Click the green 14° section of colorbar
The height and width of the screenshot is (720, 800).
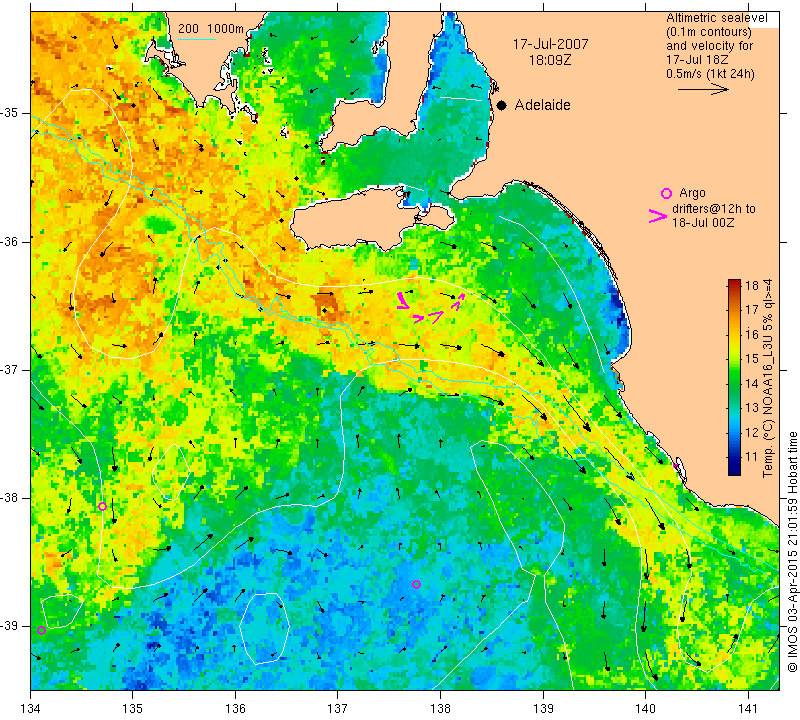[734, 384]
